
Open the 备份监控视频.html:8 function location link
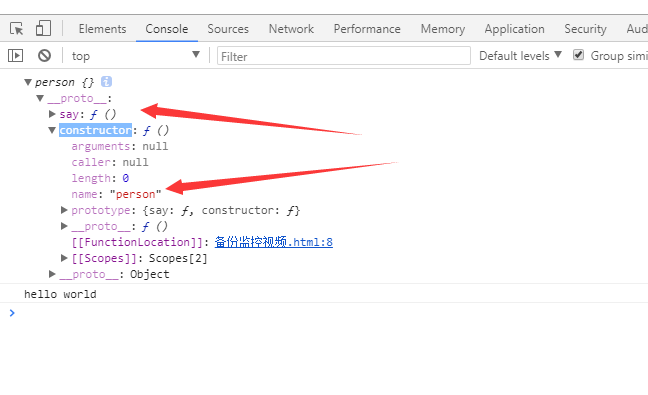(x=274, y=242)
